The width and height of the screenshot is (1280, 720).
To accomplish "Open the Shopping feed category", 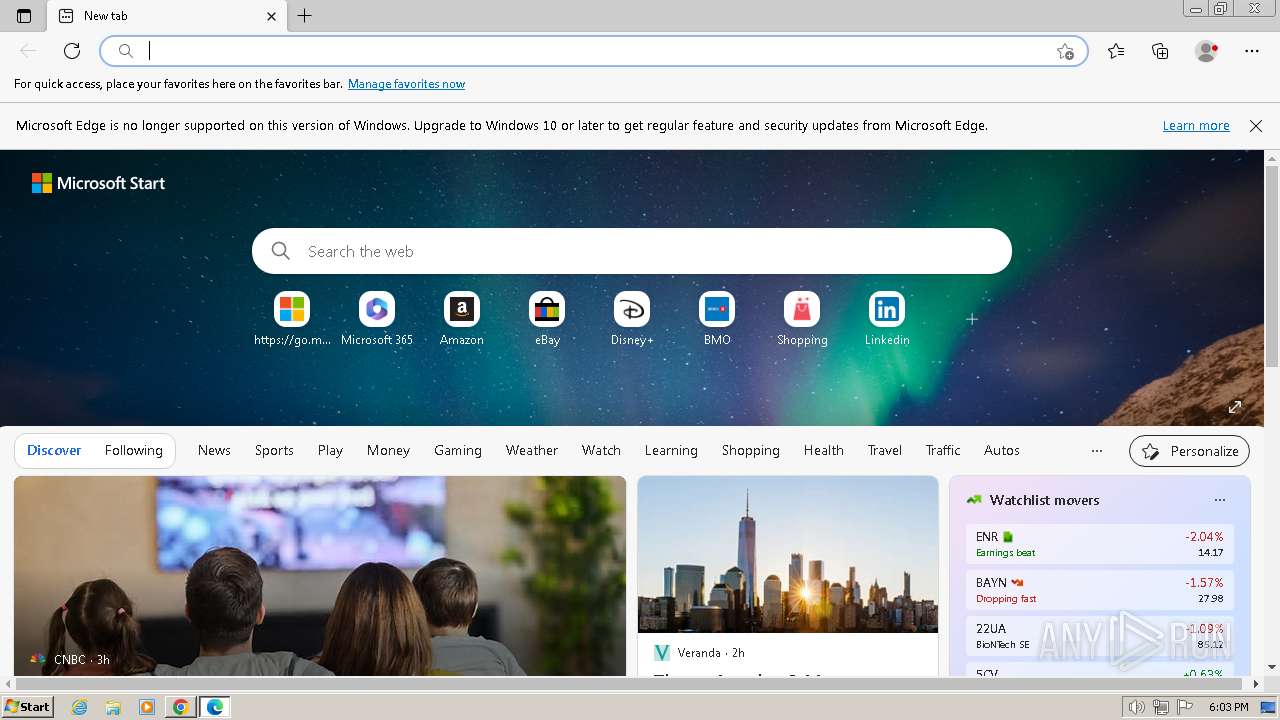I will (x=751, y=451).
